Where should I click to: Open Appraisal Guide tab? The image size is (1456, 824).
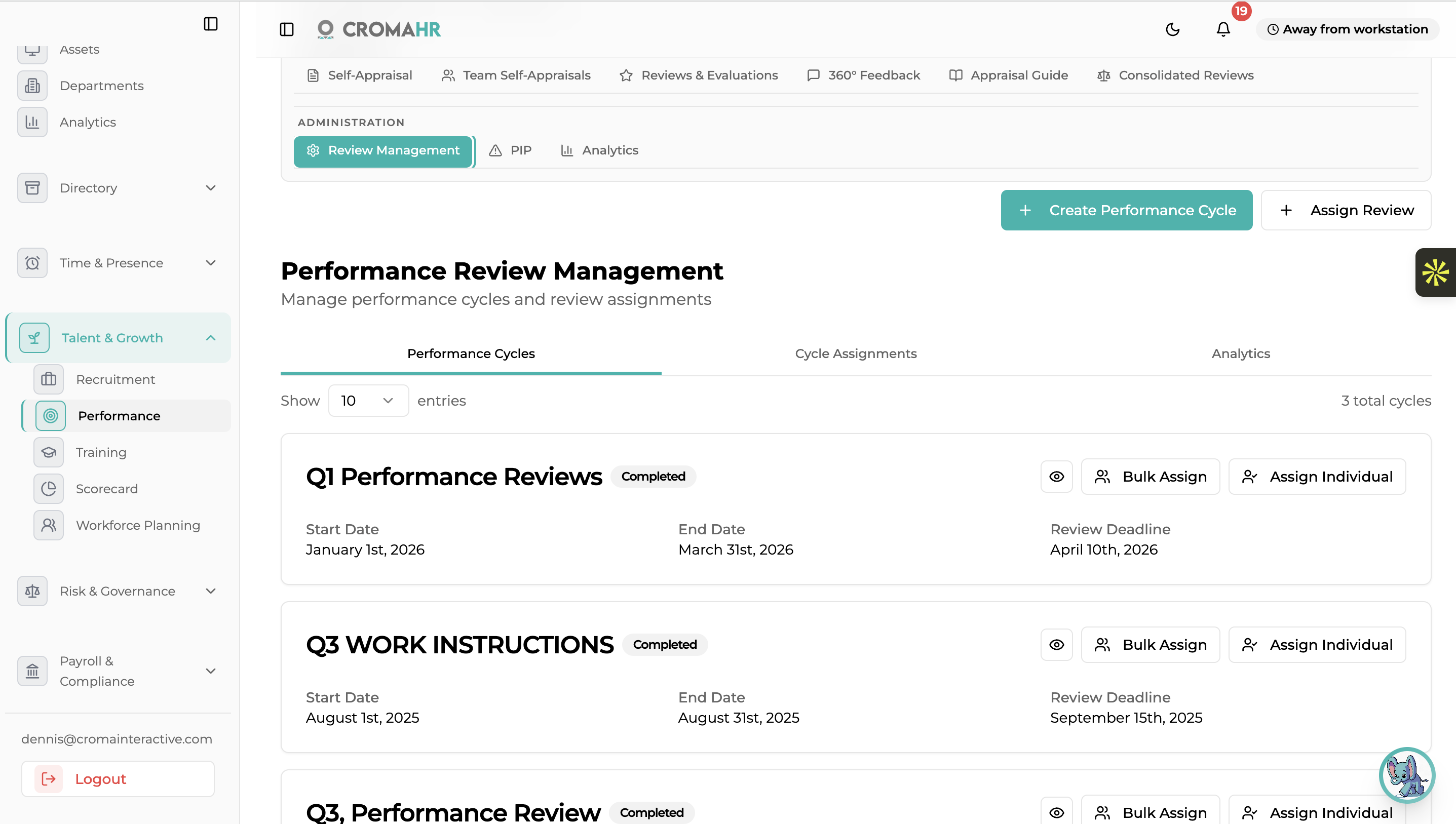click(1009, 75)
